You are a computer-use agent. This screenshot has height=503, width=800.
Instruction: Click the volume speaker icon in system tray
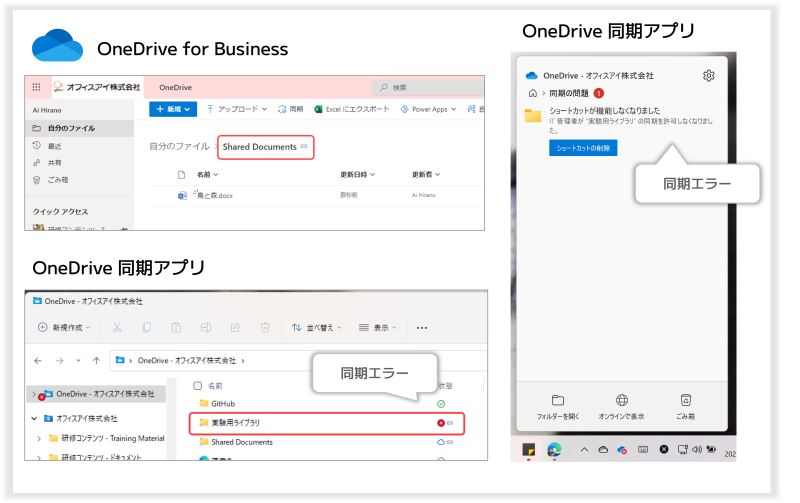(697, 449)
